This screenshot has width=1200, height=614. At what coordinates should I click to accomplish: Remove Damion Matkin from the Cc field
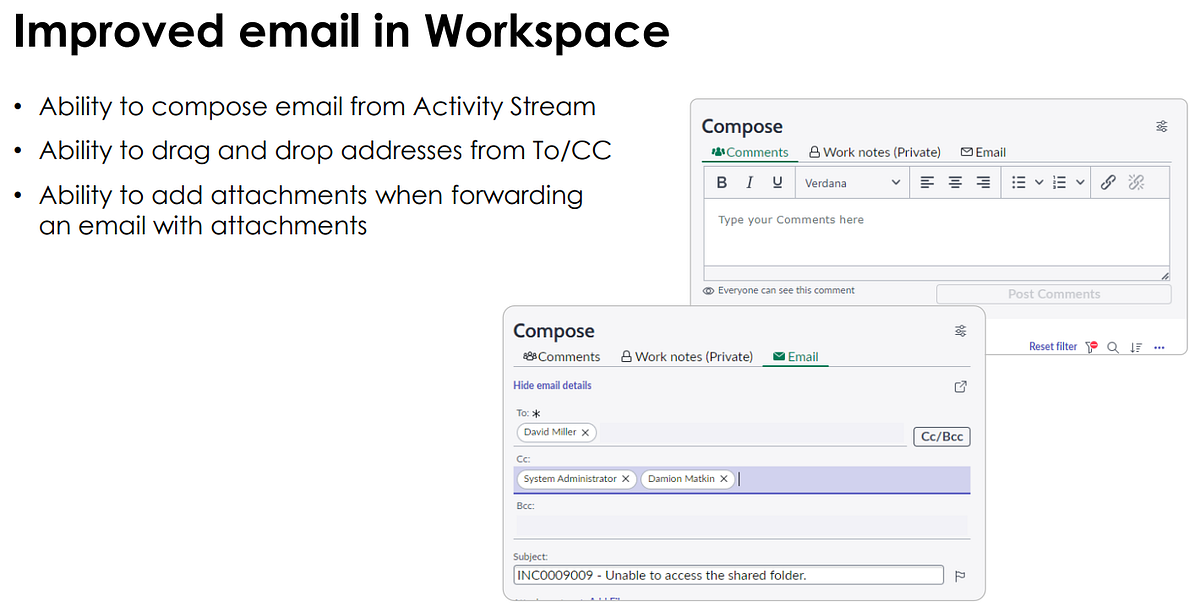(x=723, y=478)
